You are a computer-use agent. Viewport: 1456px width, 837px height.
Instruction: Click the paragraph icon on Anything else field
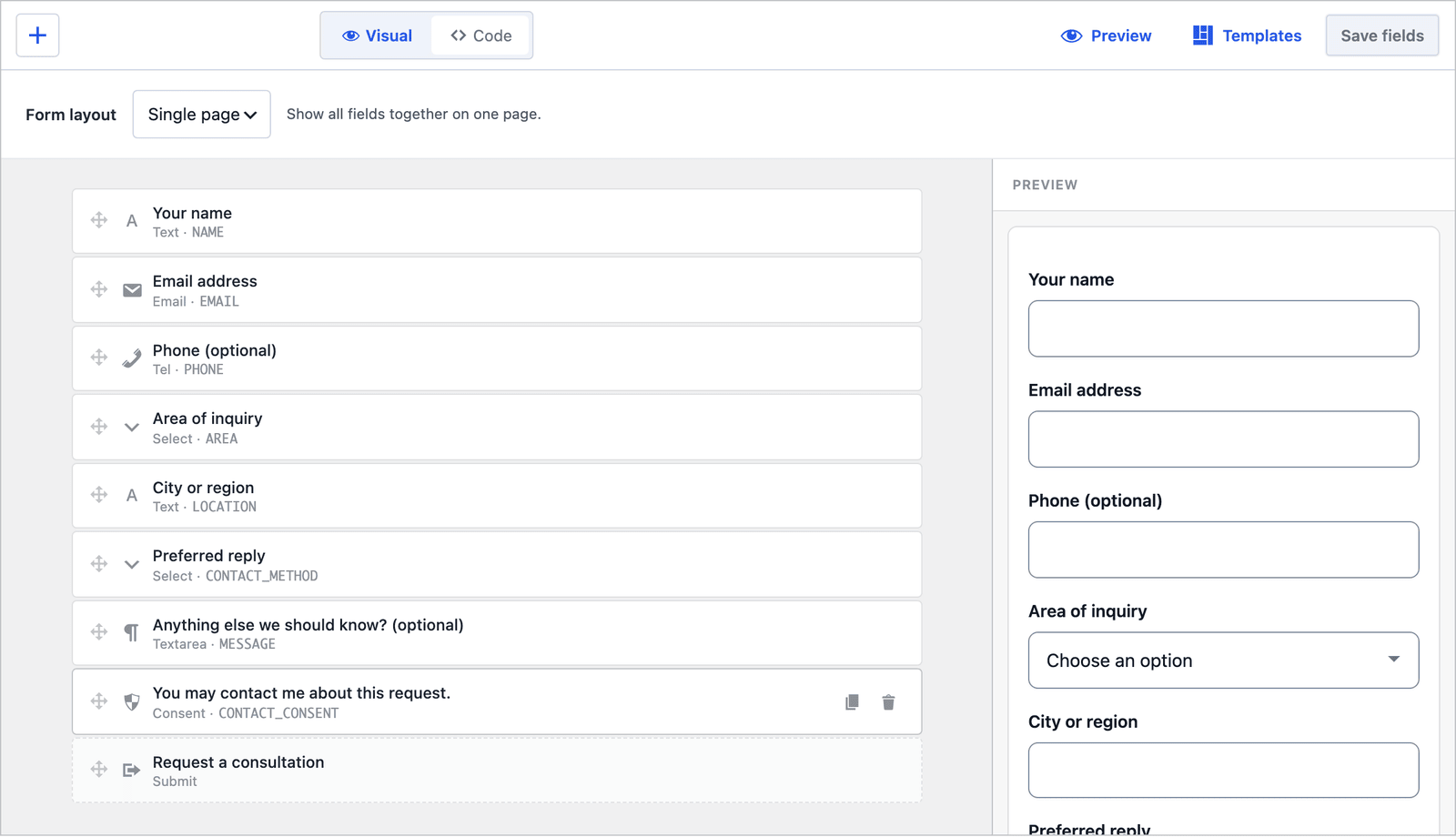click(132, 633)
